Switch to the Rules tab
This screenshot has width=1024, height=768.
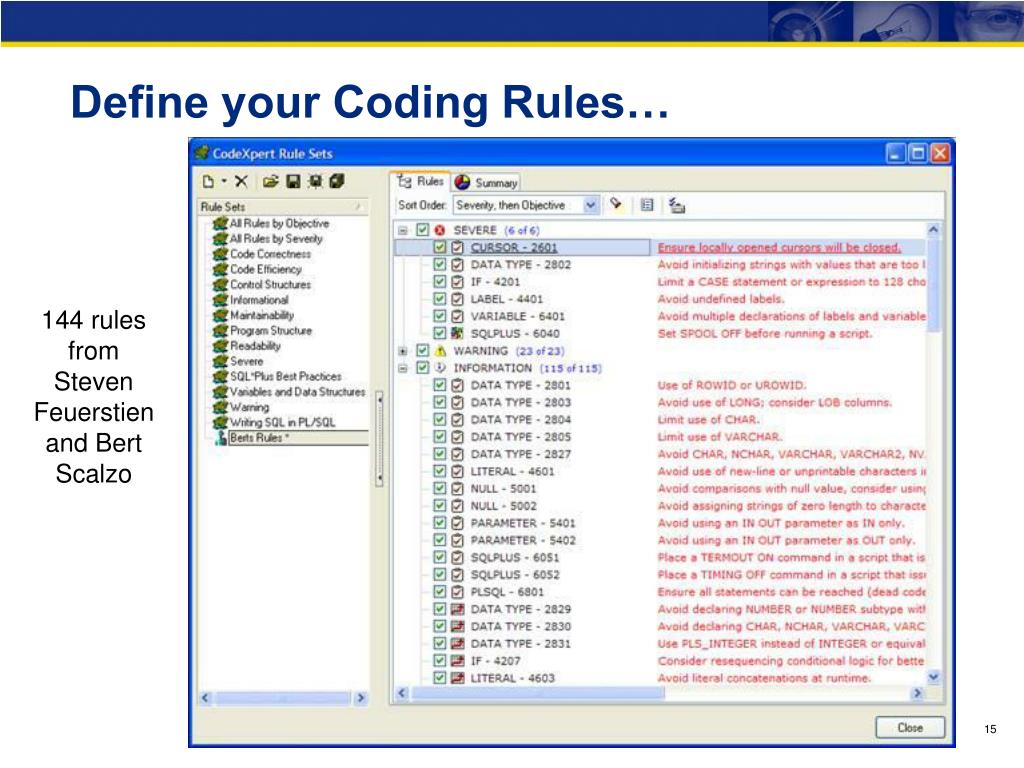pos(421,182)
